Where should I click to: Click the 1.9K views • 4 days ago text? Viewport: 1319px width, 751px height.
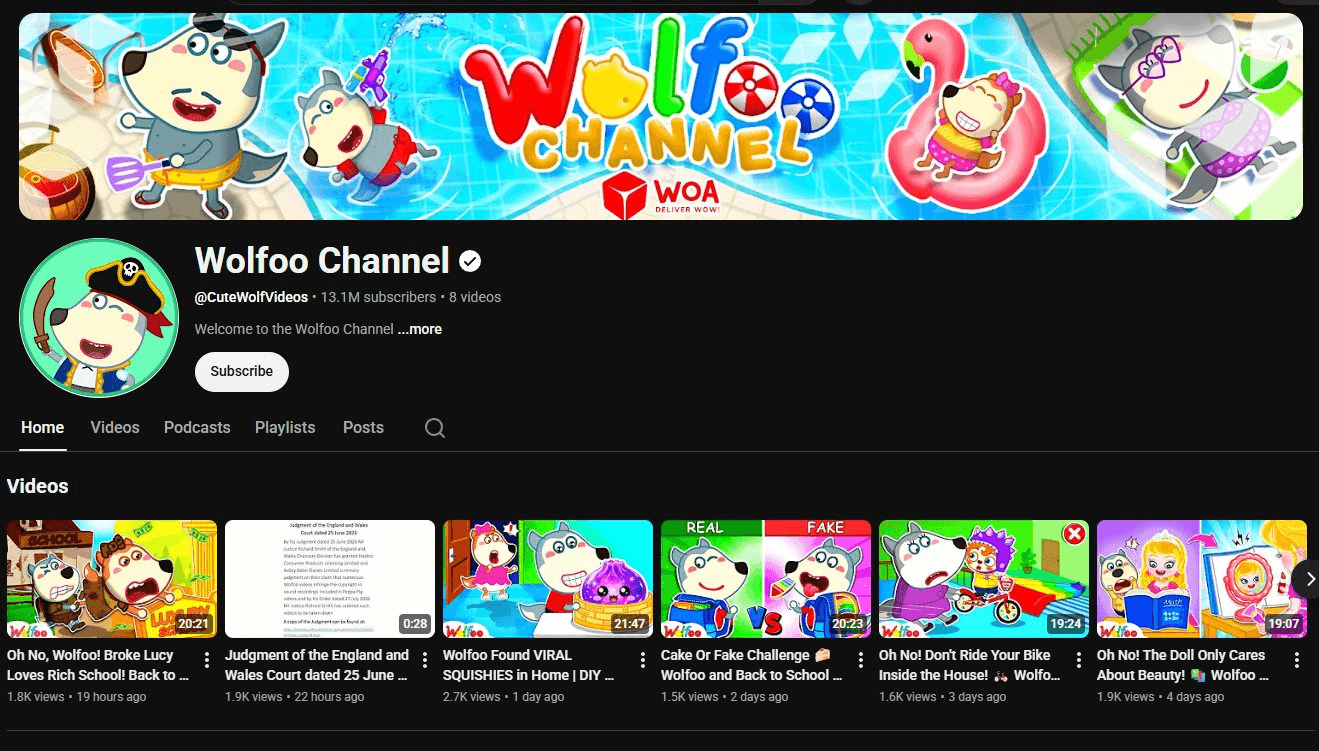click(x=1161, y=696)
